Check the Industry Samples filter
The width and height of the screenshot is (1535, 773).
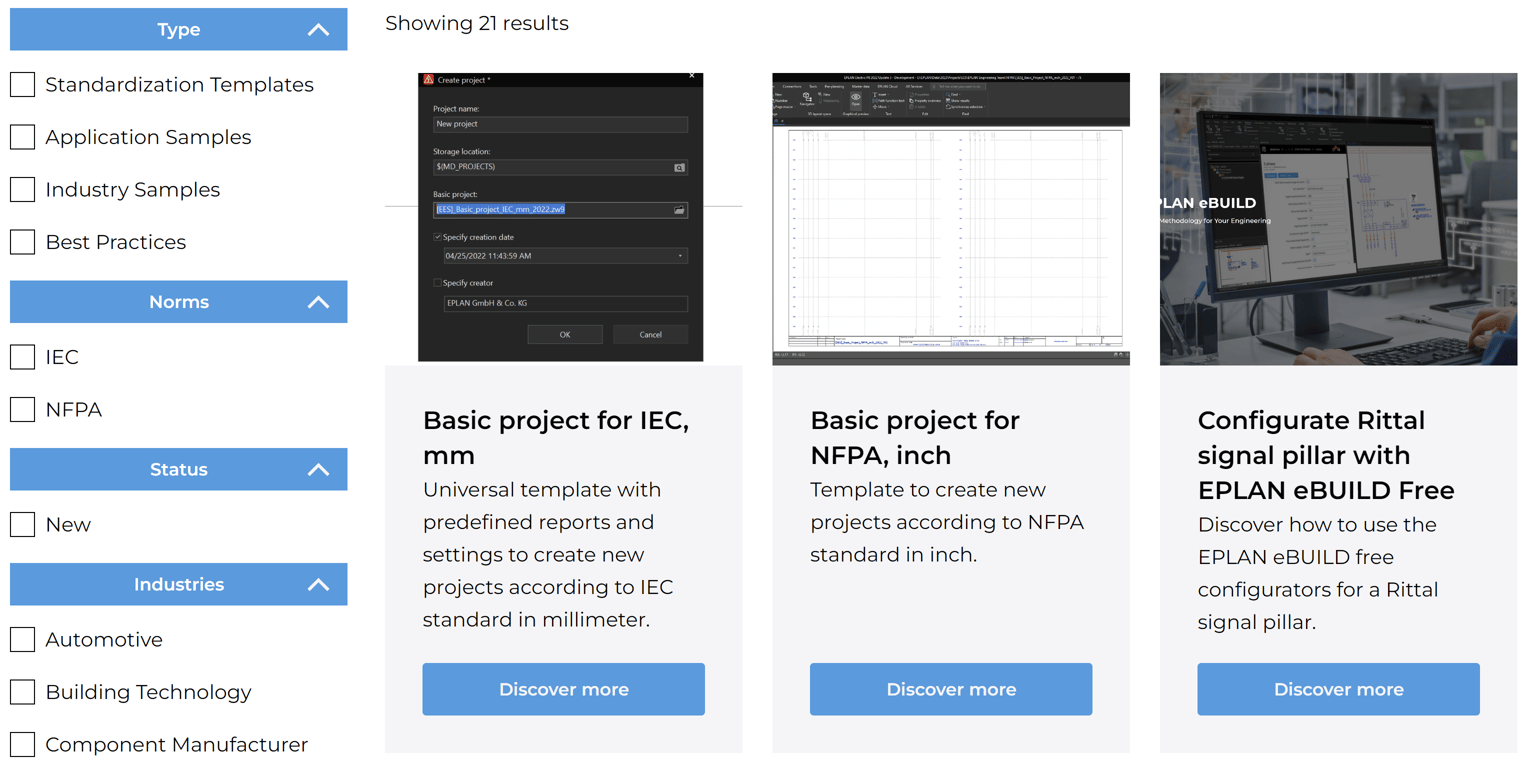(23, 189)
